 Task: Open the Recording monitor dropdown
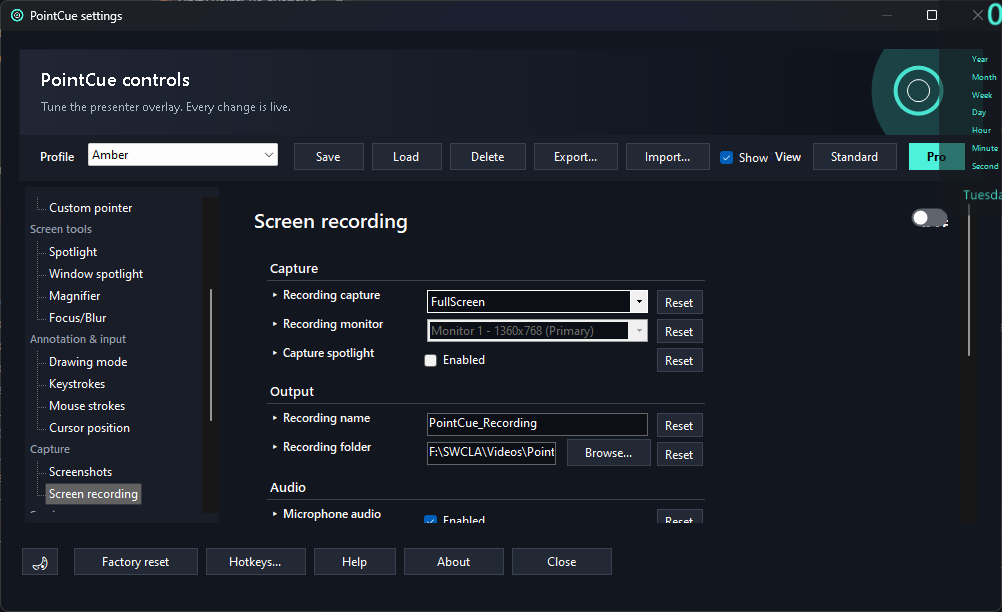pyautogui.click(x=537, y=330)
